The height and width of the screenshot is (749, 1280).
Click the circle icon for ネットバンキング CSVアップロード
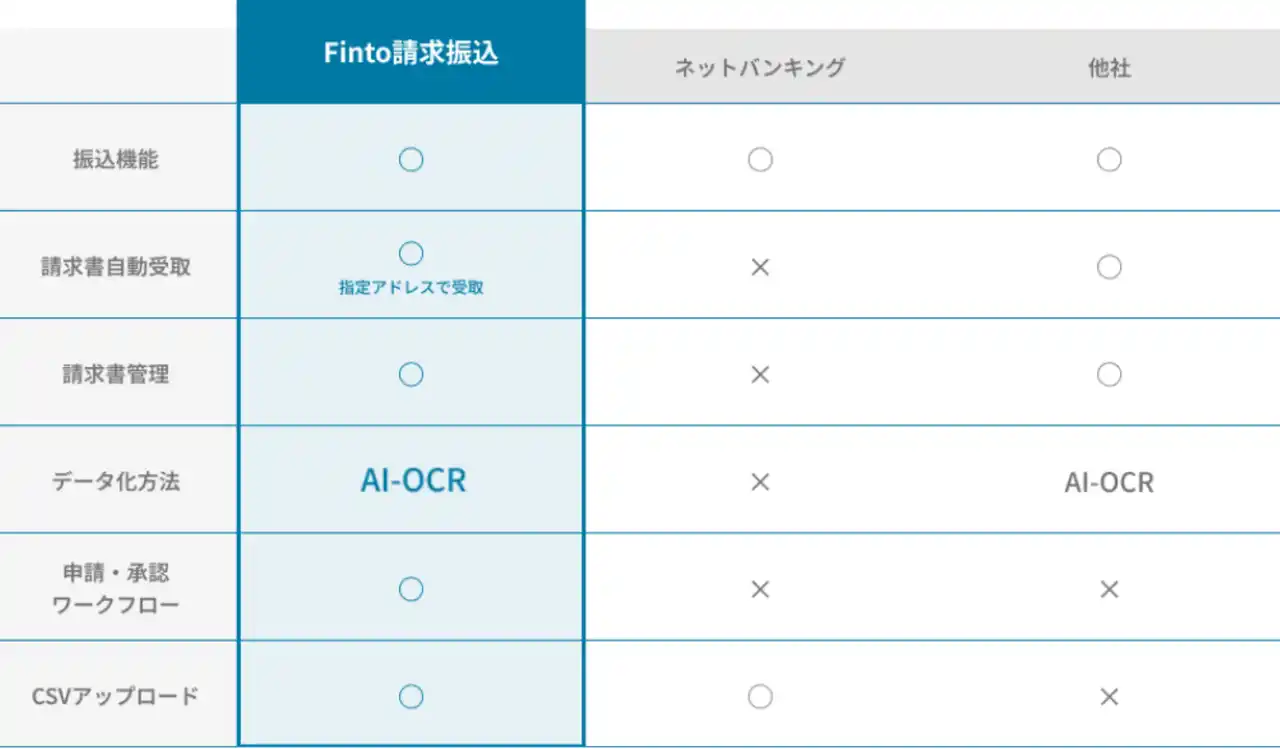[x=760, y=697]
